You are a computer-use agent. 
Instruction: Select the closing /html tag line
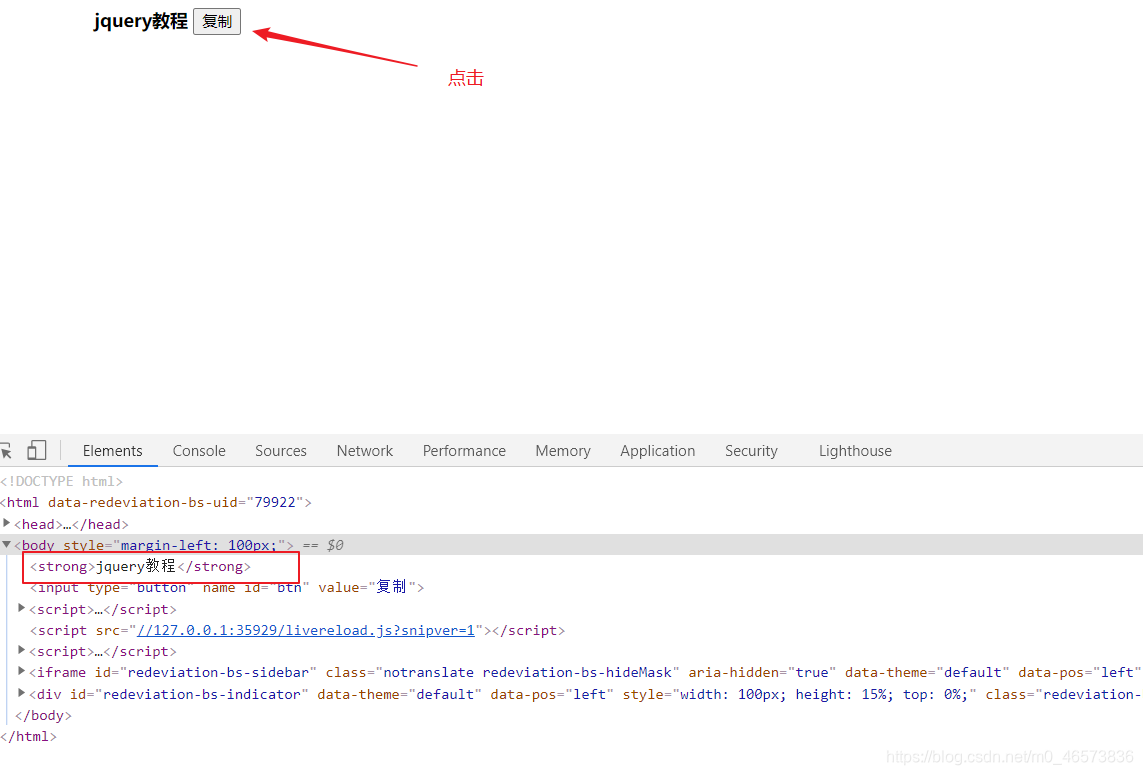point(28,736)
